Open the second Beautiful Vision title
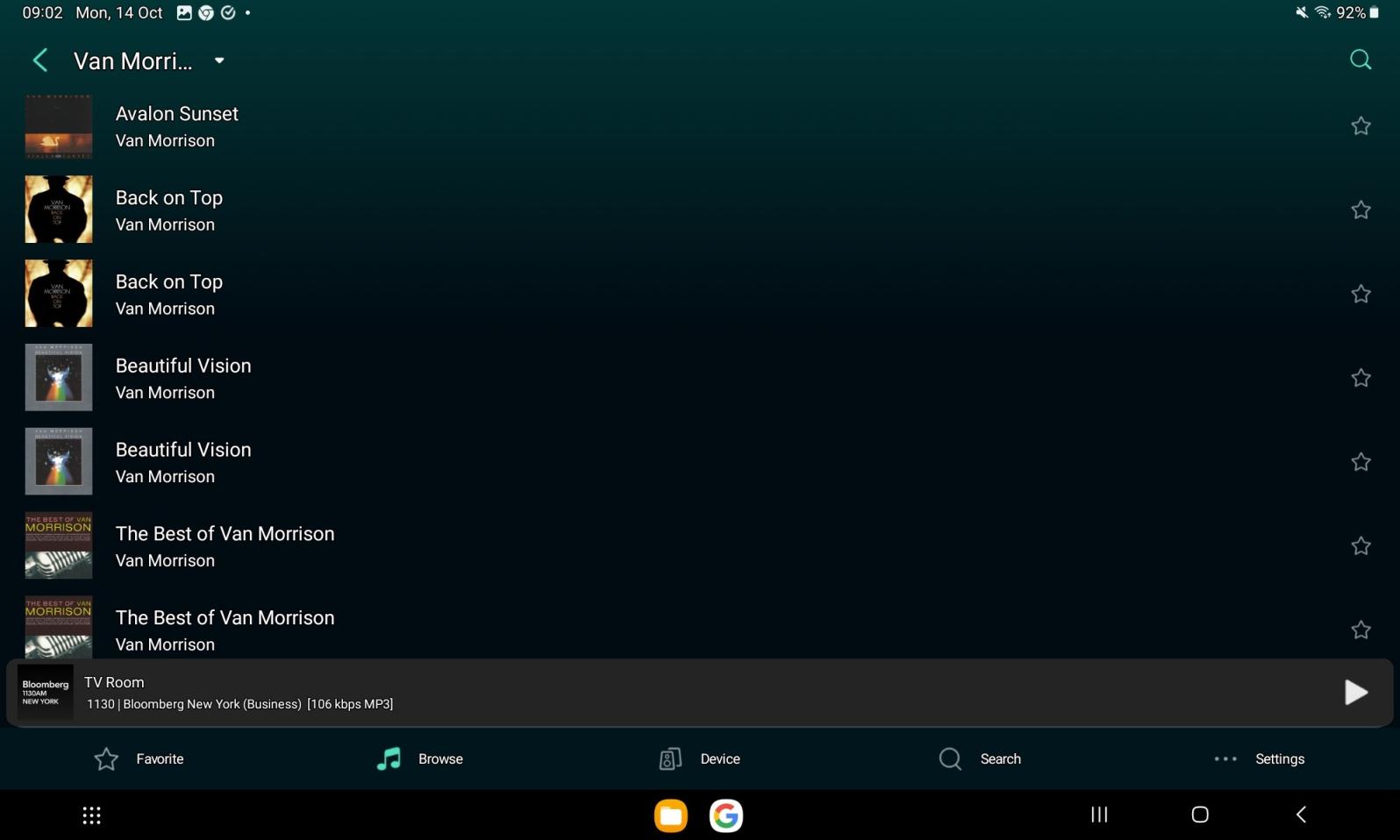 (183, 450)
